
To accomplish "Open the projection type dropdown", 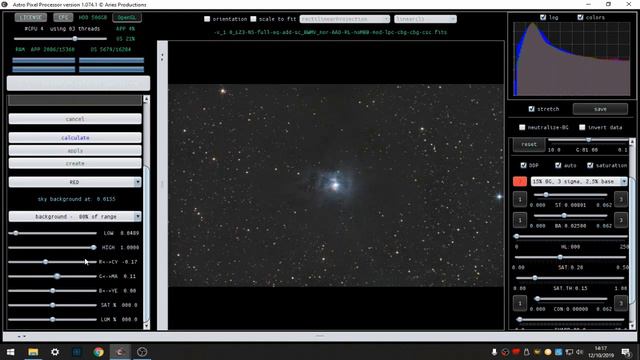I will click(x=345, y=19).
